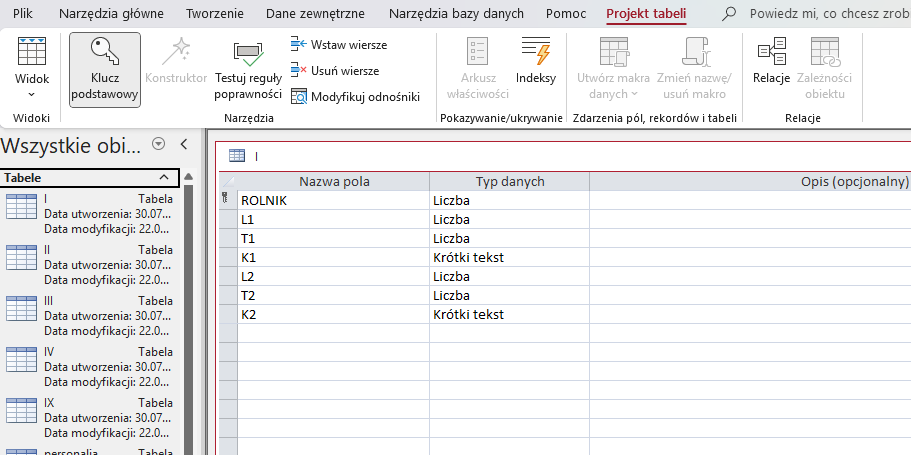Click the Typ danych cell for K1

coord(508,258)
